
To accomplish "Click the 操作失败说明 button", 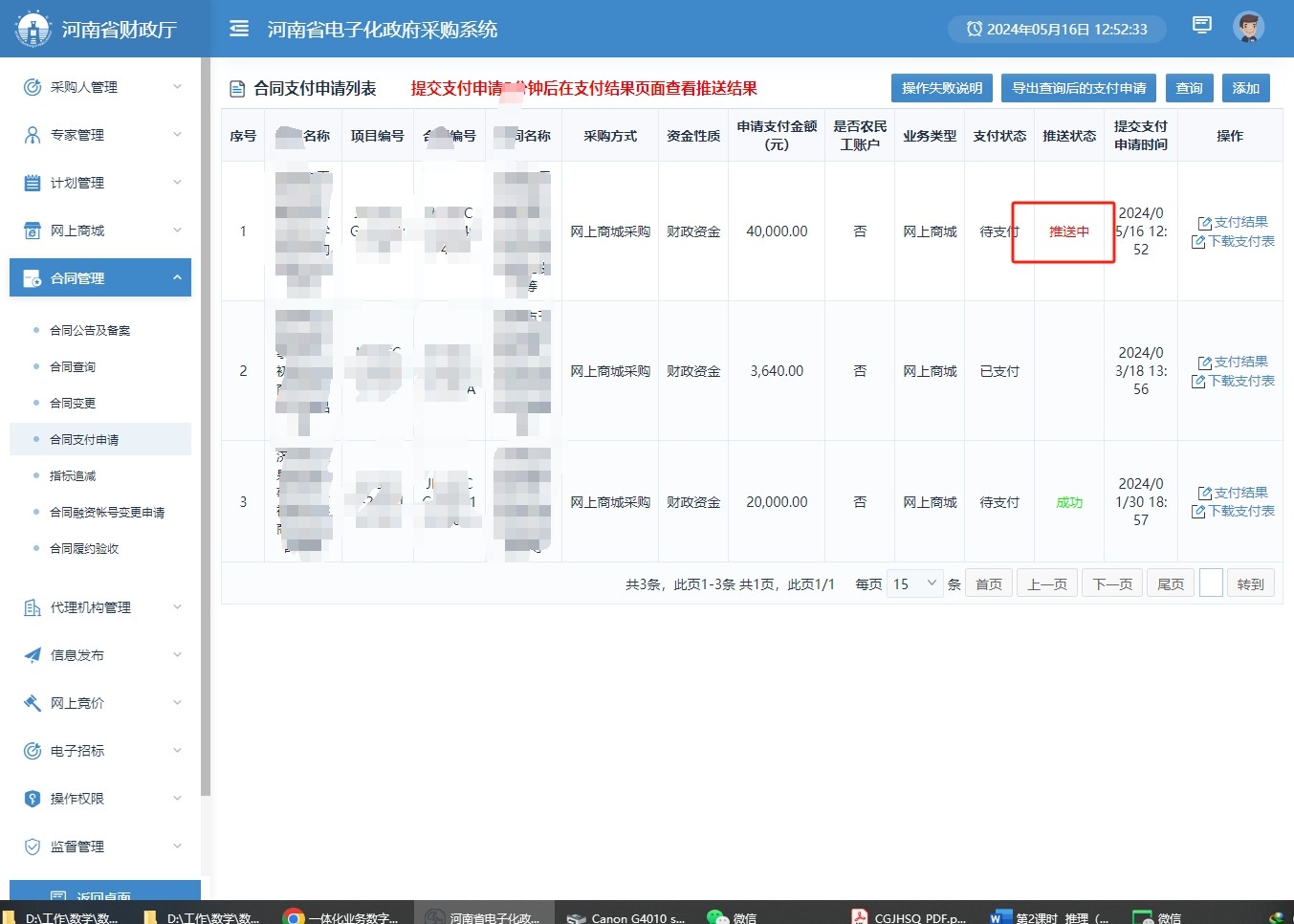I will click(x=942, y=88).
